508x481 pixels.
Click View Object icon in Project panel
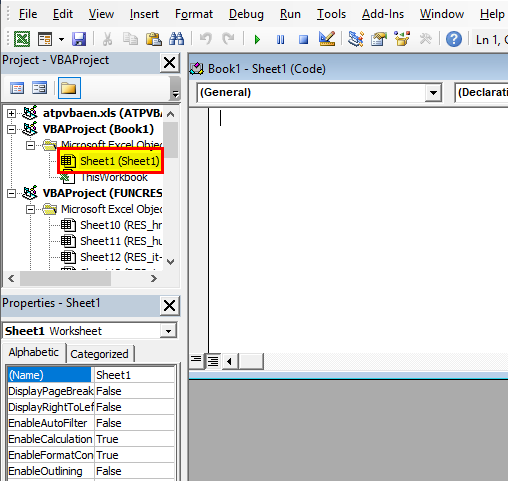[40, 88]
